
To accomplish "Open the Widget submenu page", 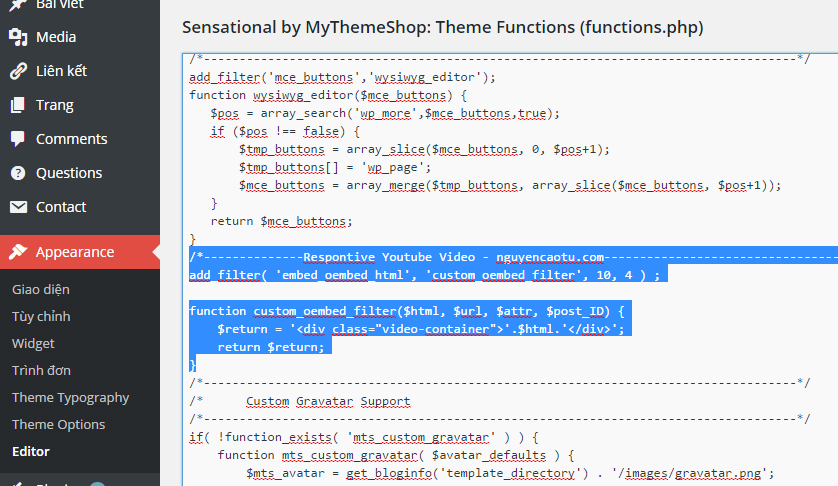I will [x=33, y=344].
